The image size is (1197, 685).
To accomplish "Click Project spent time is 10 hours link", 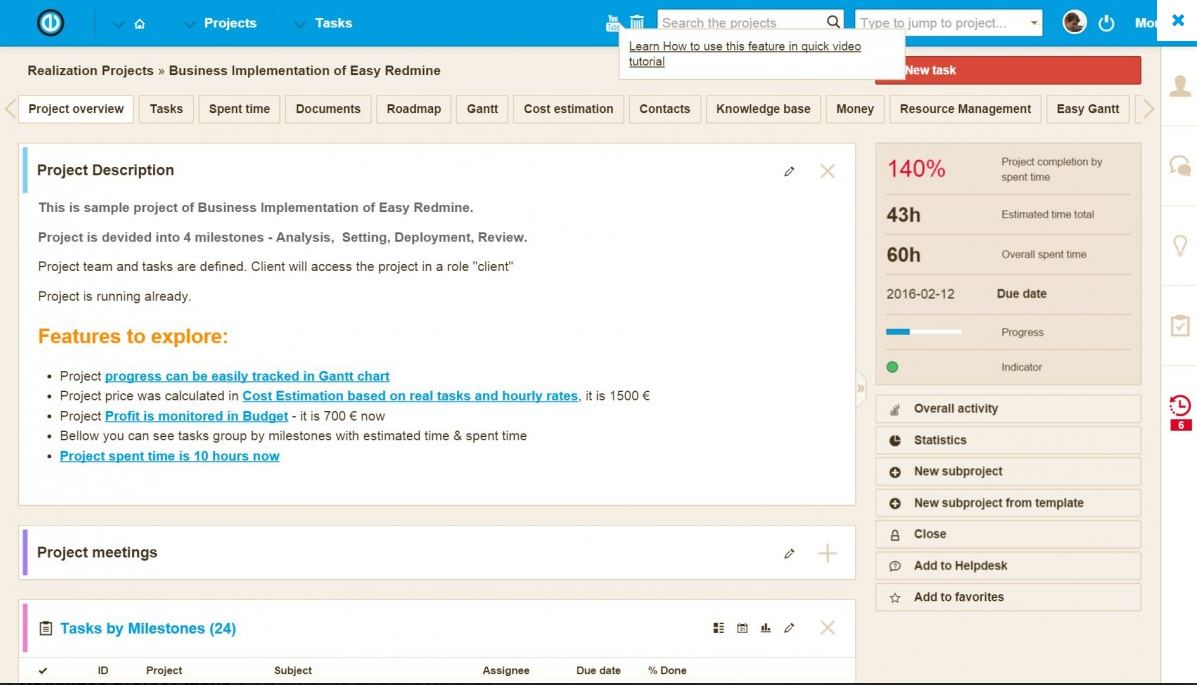I will pos(169,456).
